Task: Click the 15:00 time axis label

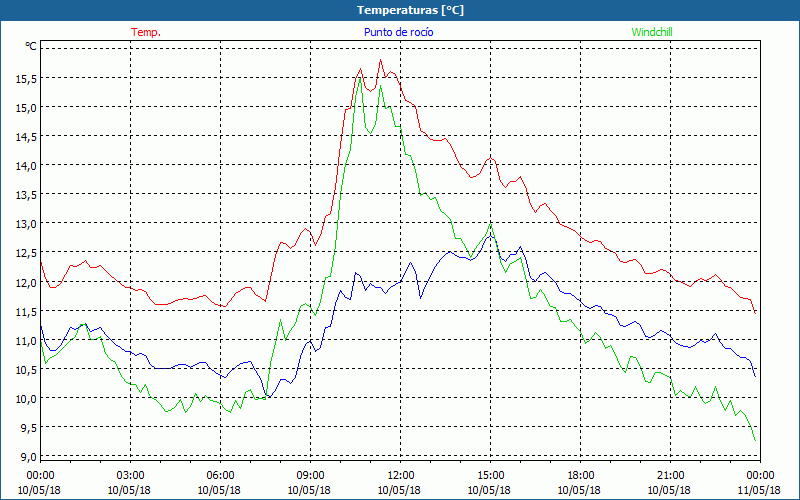Action: click(x=490, y=476)
